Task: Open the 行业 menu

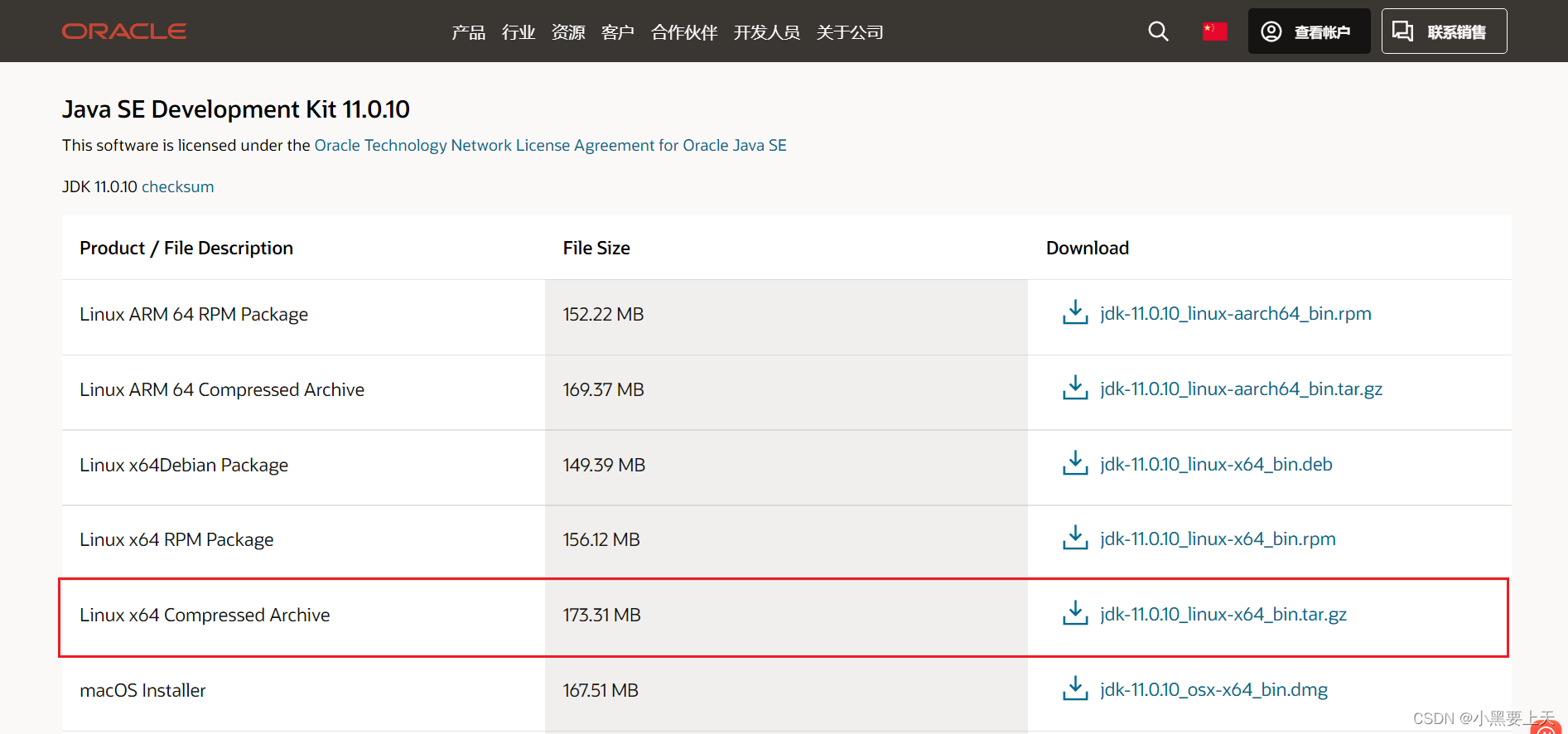Action: [519, 32]
